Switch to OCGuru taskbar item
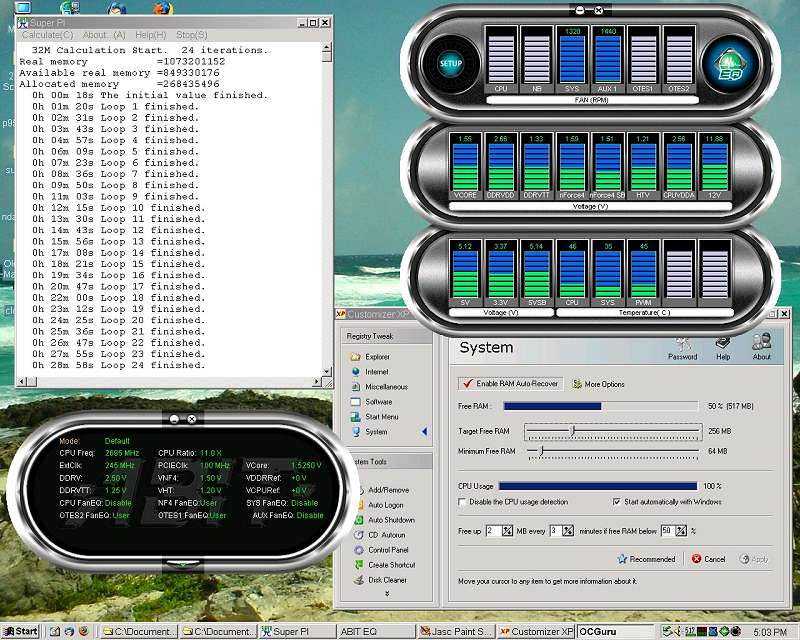 click(x=615, y=631)
